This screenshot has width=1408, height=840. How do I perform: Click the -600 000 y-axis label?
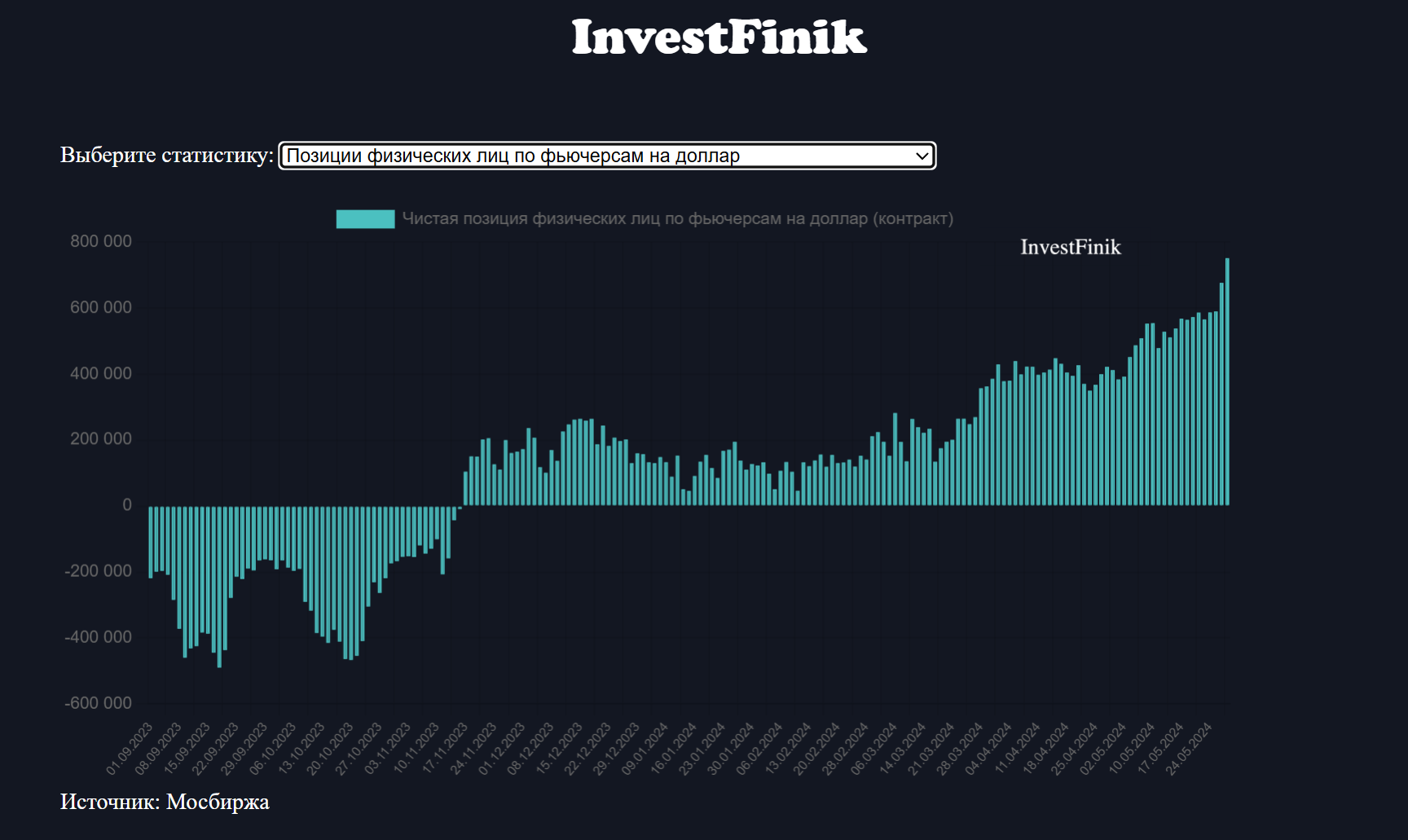pyautogui.click(x=98, y=703)
